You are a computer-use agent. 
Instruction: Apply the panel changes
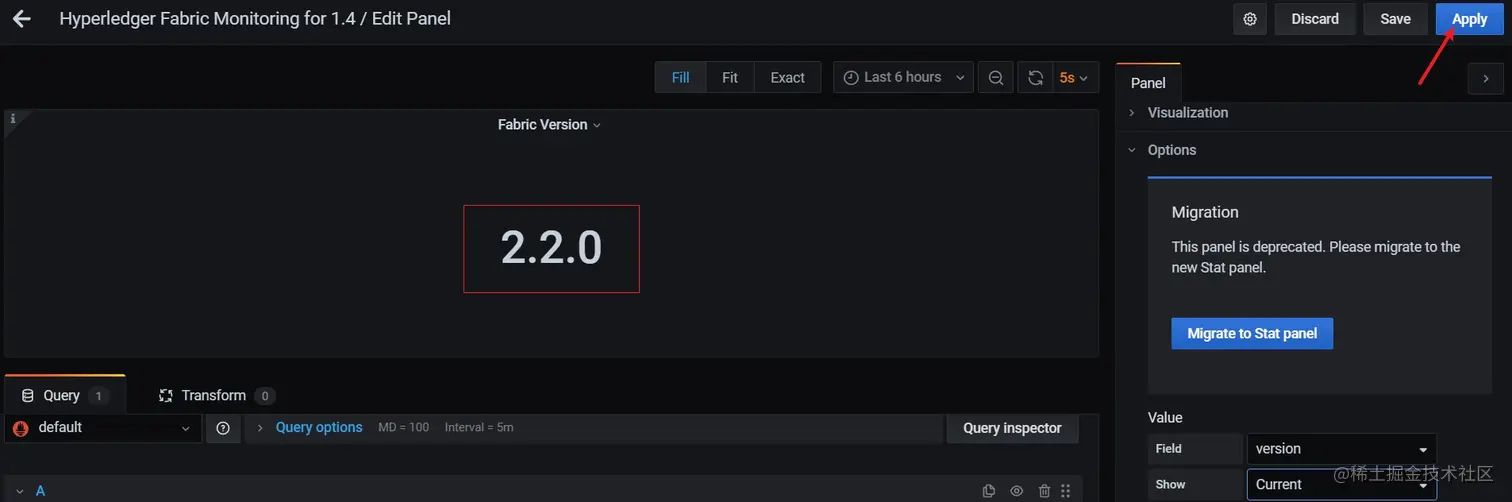pos(1469,19)
